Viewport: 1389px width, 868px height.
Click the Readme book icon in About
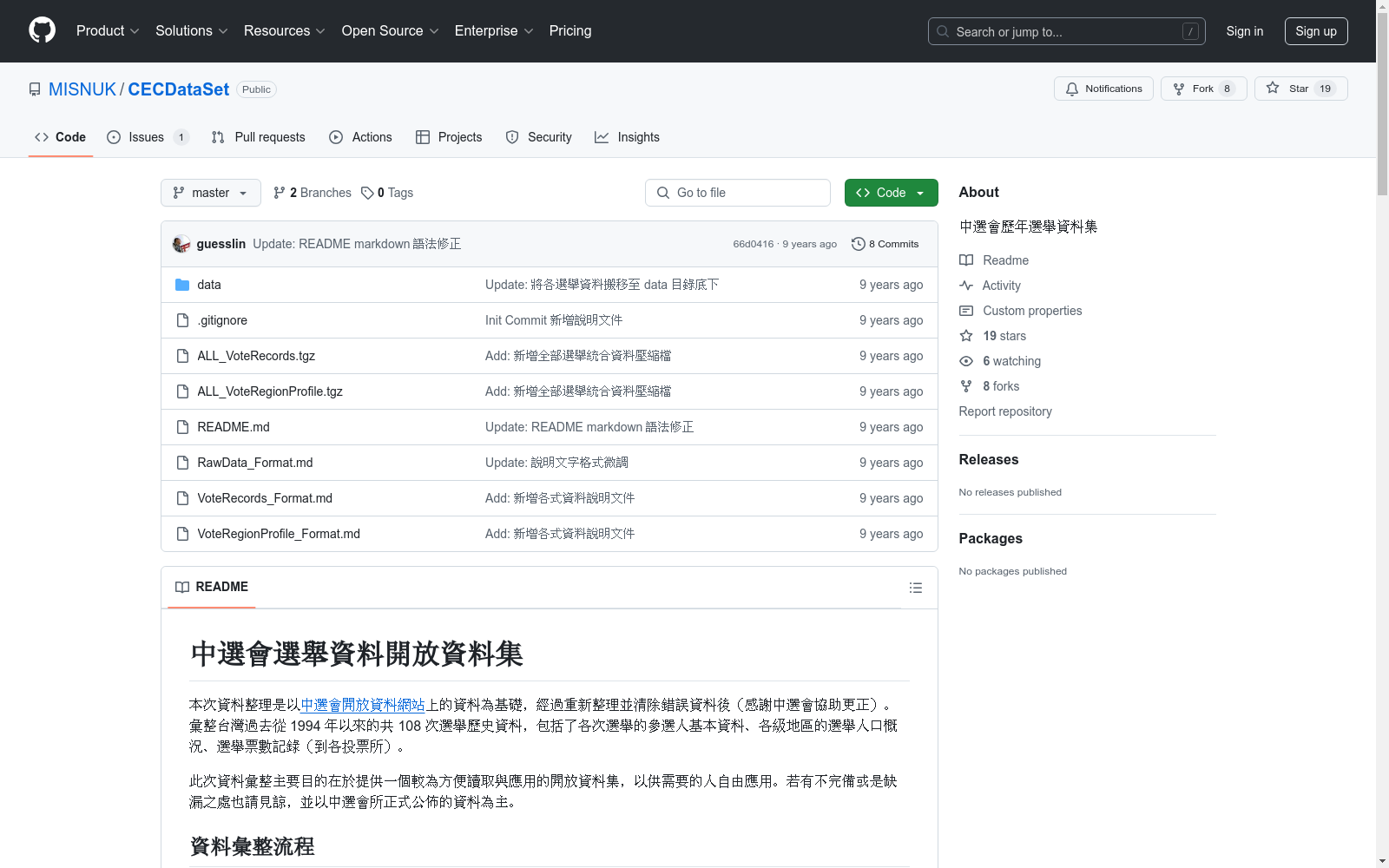(x=966, y=260)
